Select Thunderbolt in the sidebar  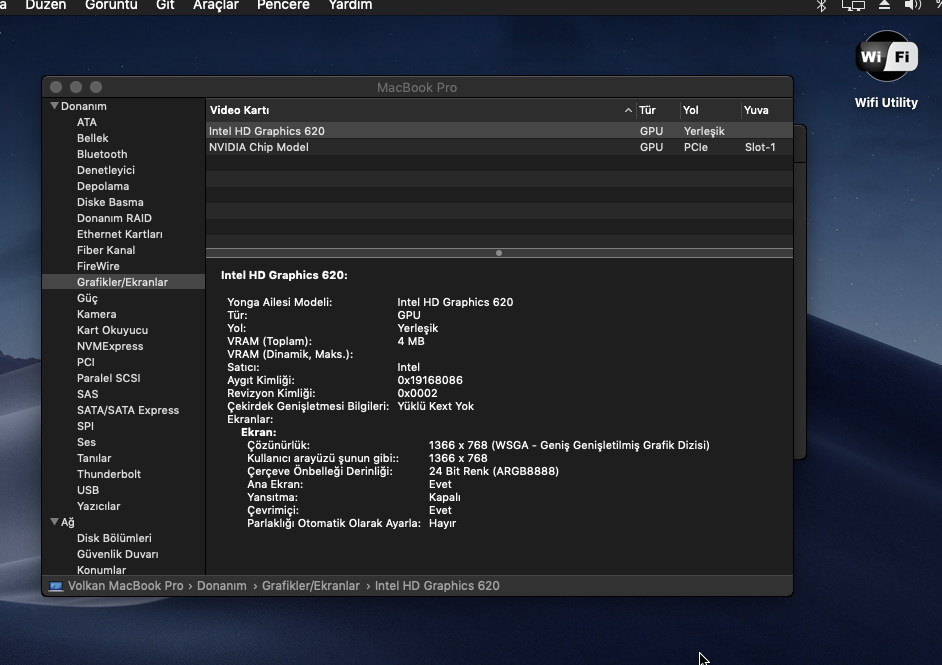pos(109,474)
